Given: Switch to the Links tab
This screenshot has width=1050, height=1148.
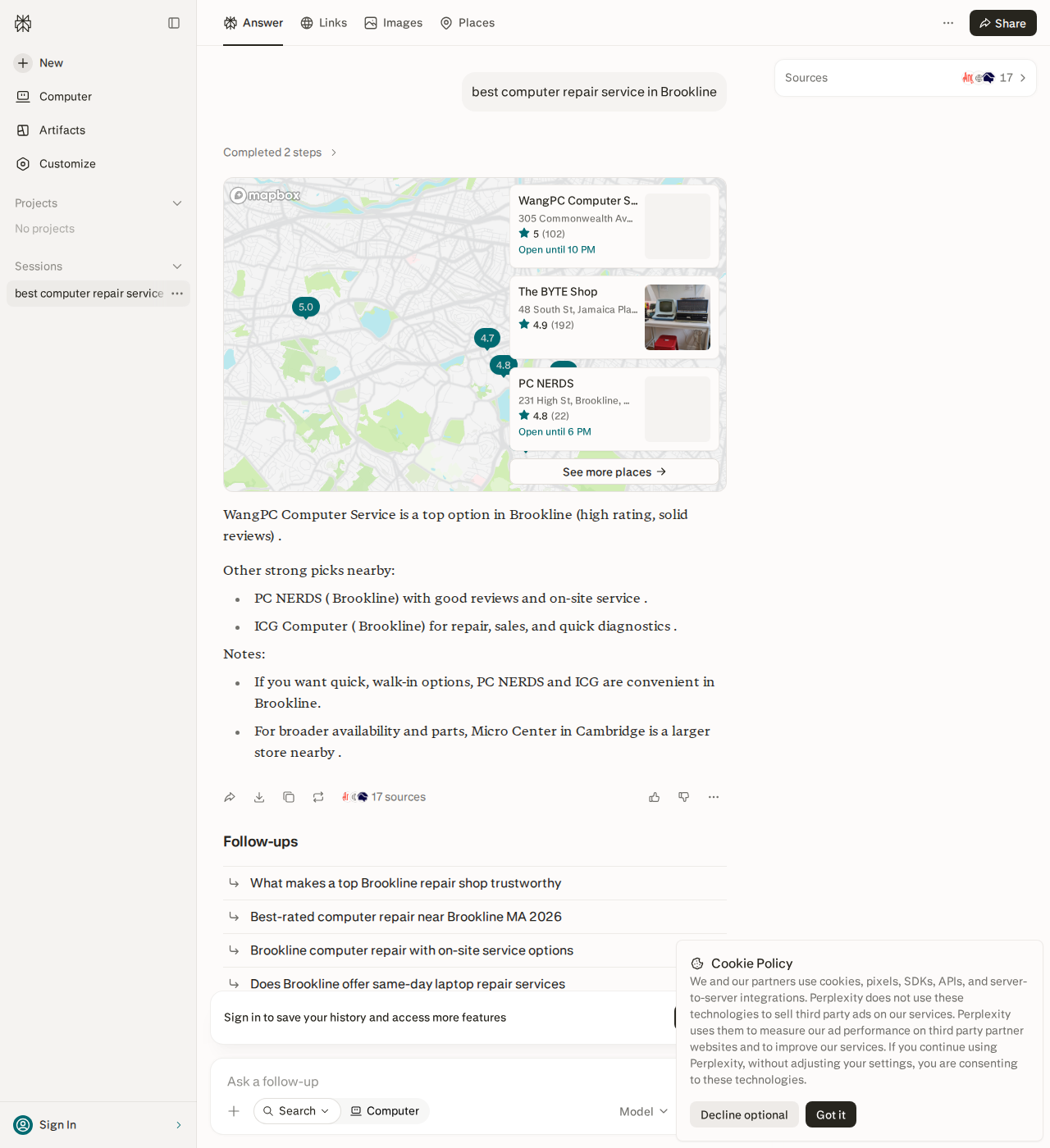Looking at the screenshot, I should pyautogui.click(x=324, y=23).
